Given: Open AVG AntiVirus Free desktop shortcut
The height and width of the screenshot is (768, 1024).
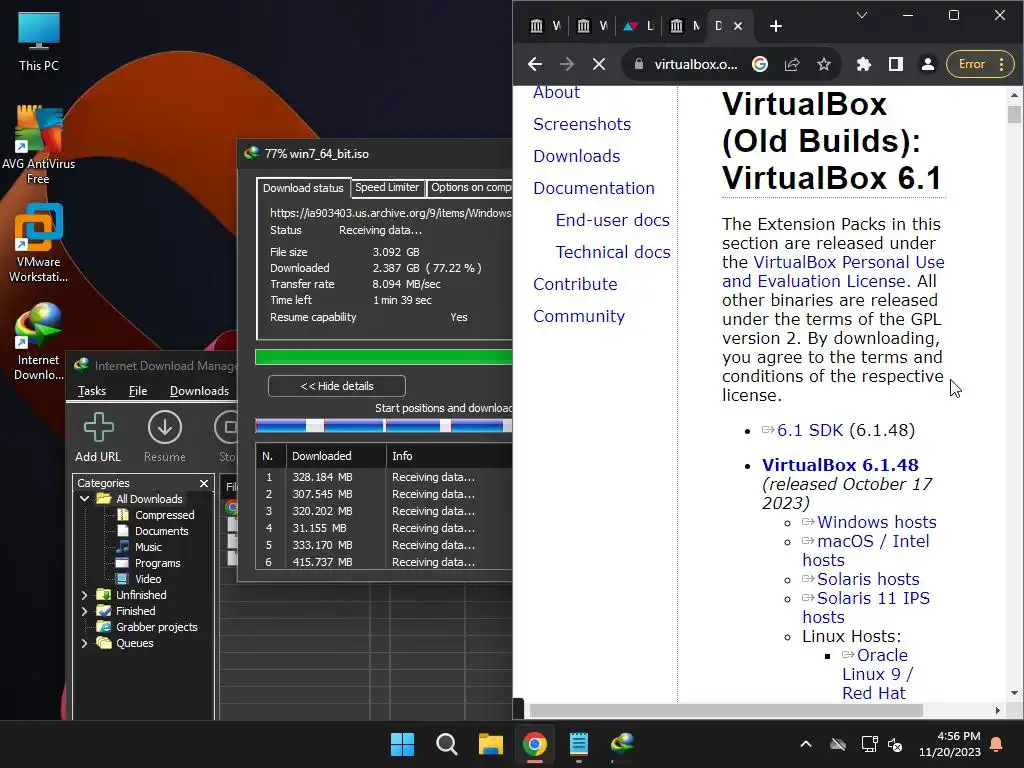Looking at the screenshot, I should (39, 145).
